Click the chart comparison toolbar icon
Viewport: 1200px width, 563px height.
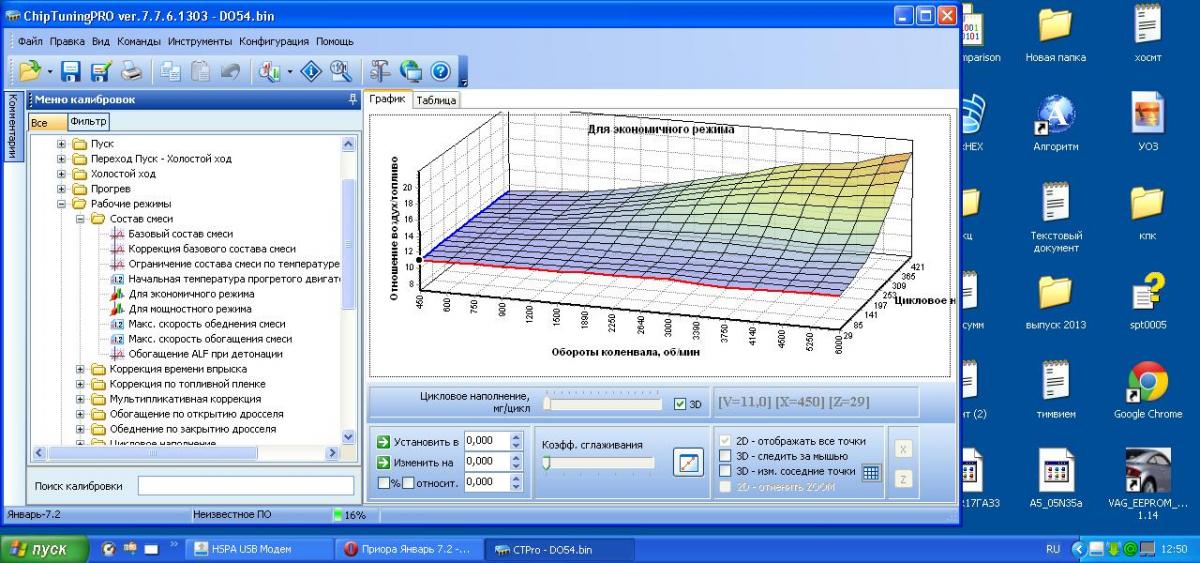coord(269,71)
